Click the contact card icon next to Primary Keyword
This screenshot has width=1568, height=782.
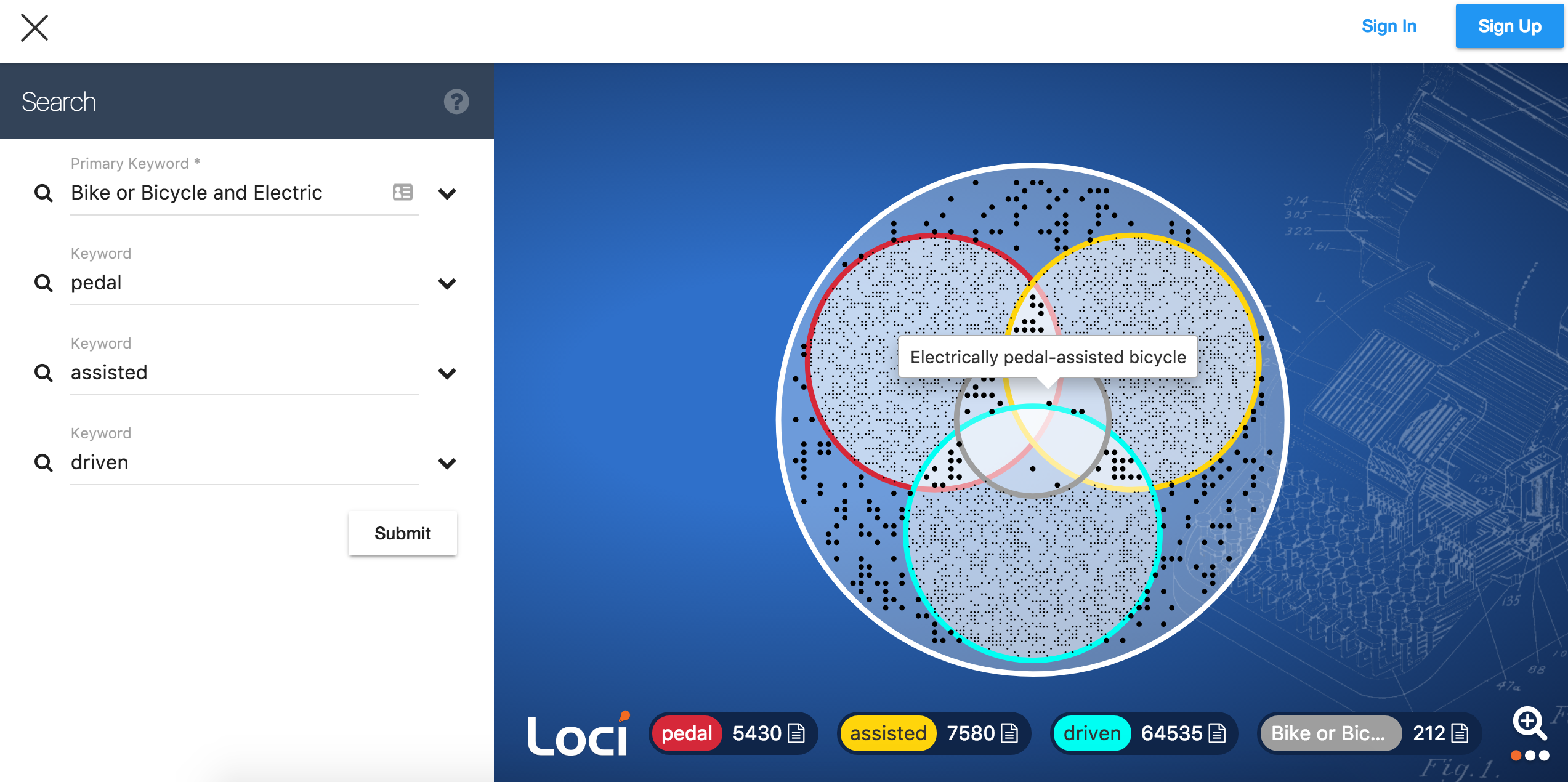click(401, 193)
